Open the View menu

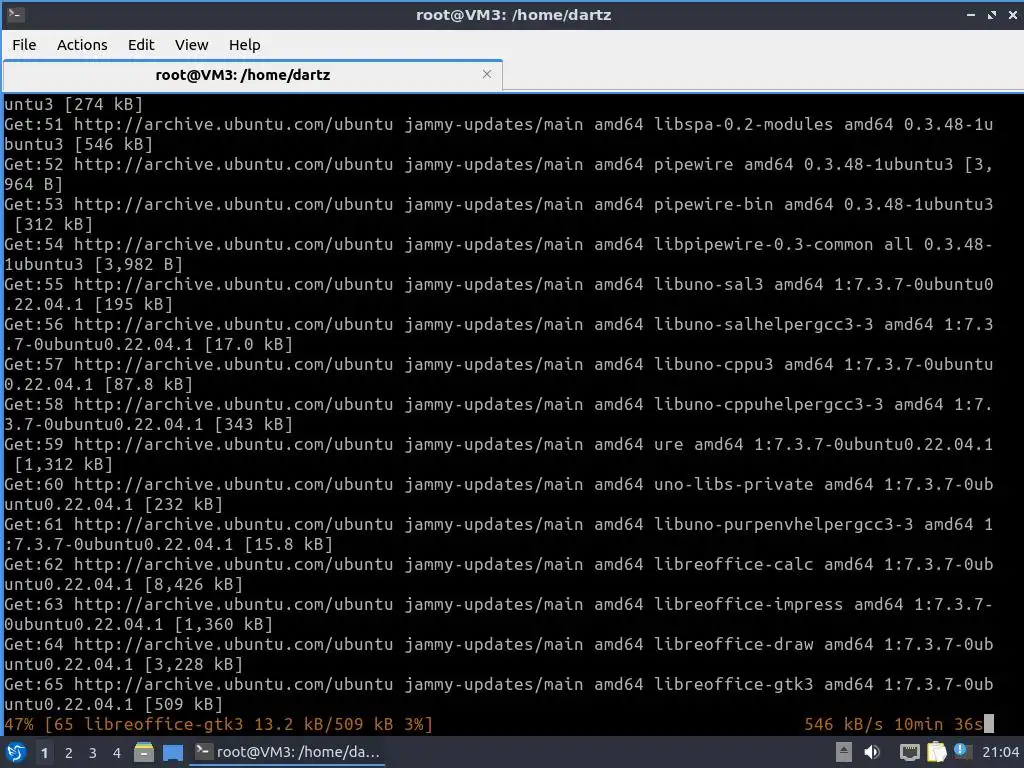click(x=191, y=45)
